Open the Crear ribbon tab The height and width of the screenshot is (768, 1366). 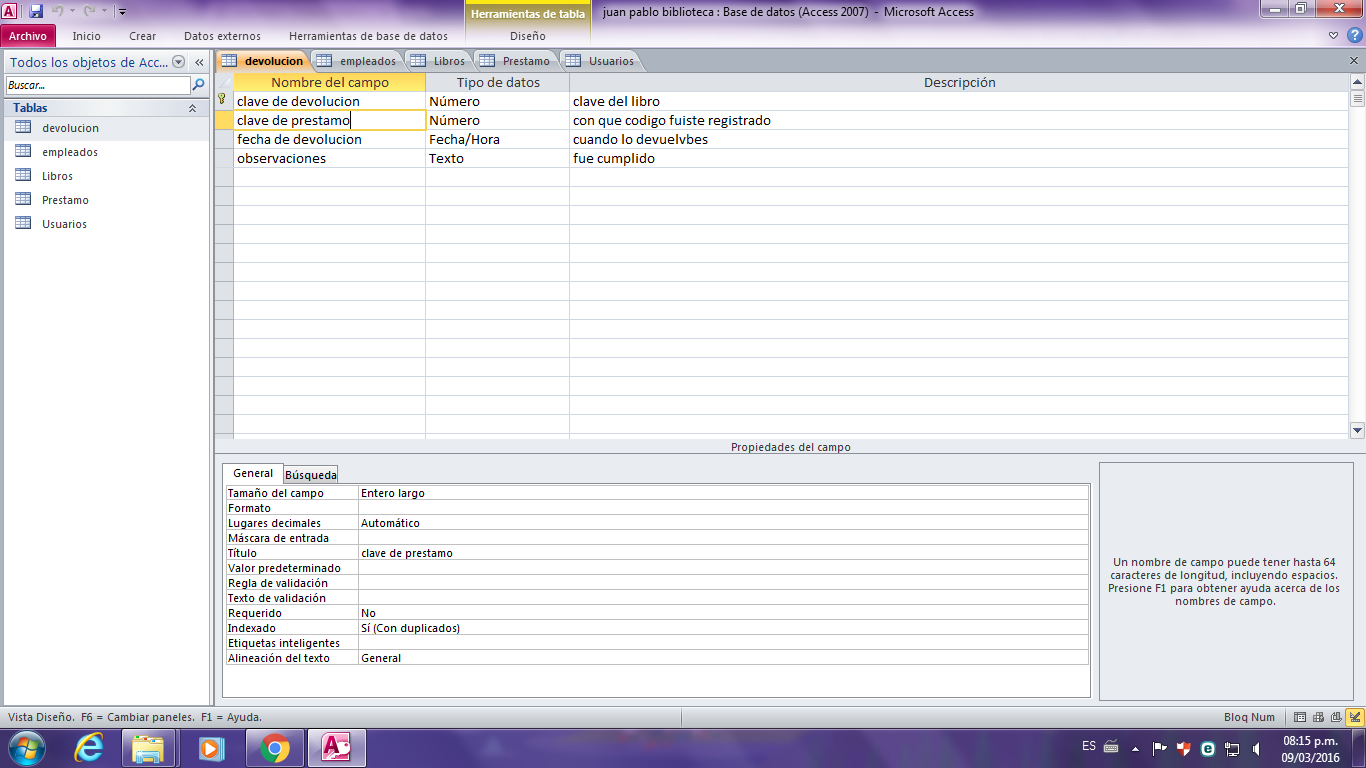pyautogui.click(x=143, y=36)
